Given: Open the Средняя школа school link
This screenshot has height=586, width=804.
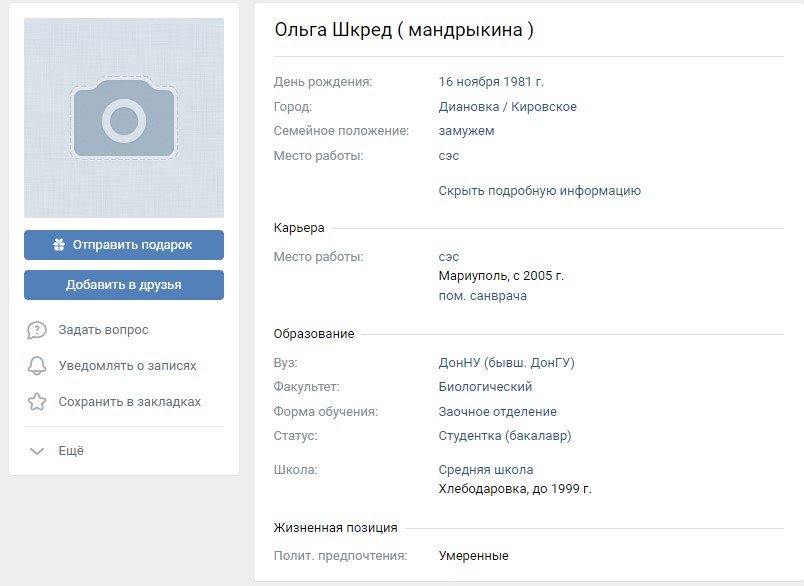Looking at the screenshot, I should [x=485, y=470].
